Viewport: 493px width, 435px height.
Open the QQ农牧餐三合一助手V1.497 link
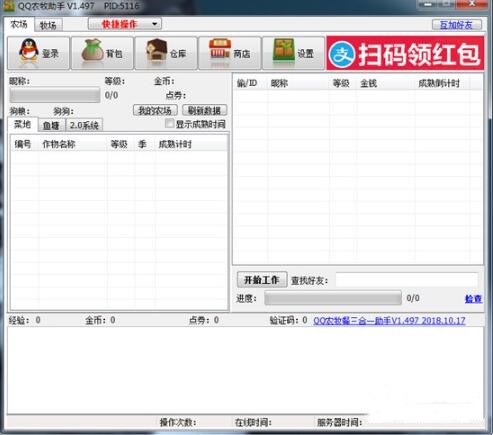point(389,320)
